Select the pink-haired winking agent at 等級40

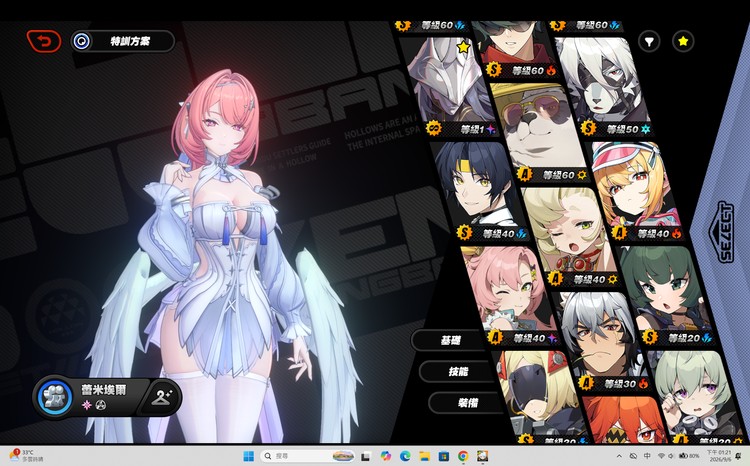(509, 294)
